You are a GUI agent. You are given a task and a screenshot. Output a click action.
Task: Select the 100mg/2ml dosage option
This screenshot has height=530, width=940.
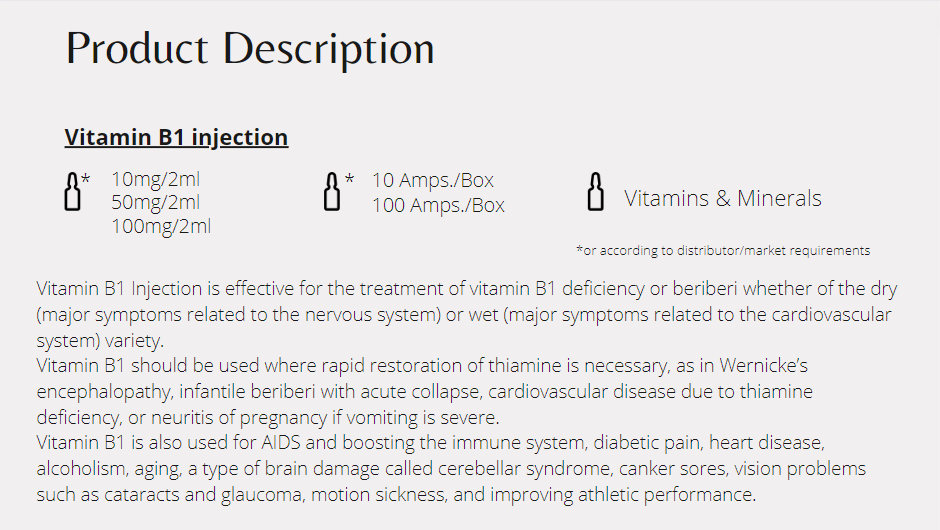pyautogui.click(x=160, y=226)
